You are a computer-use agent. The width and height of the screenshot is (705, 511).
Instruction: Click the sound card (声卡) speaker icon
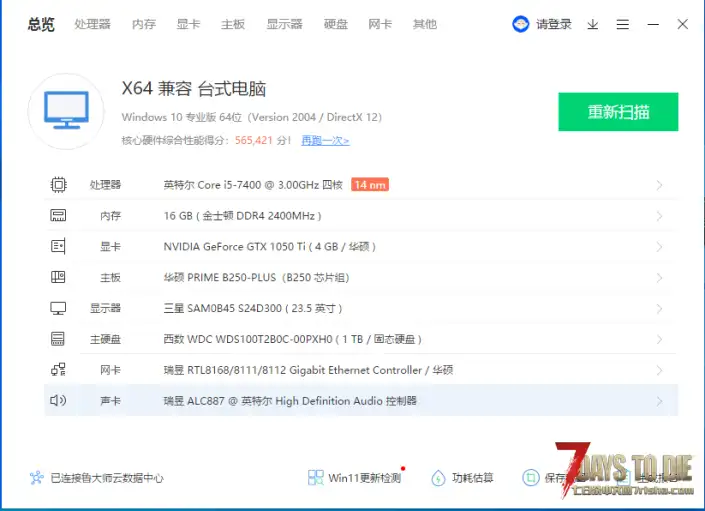[x=58, y=401]
